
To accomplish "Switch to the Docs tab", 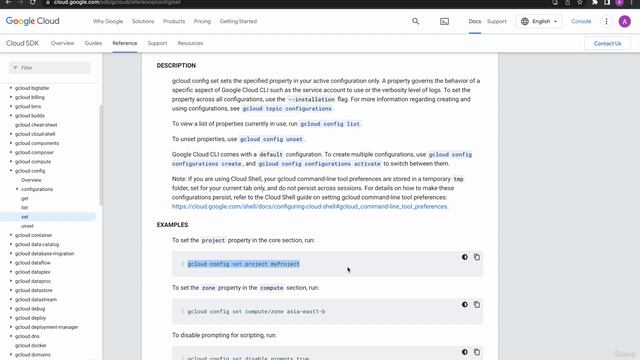I will click(475, 21).
